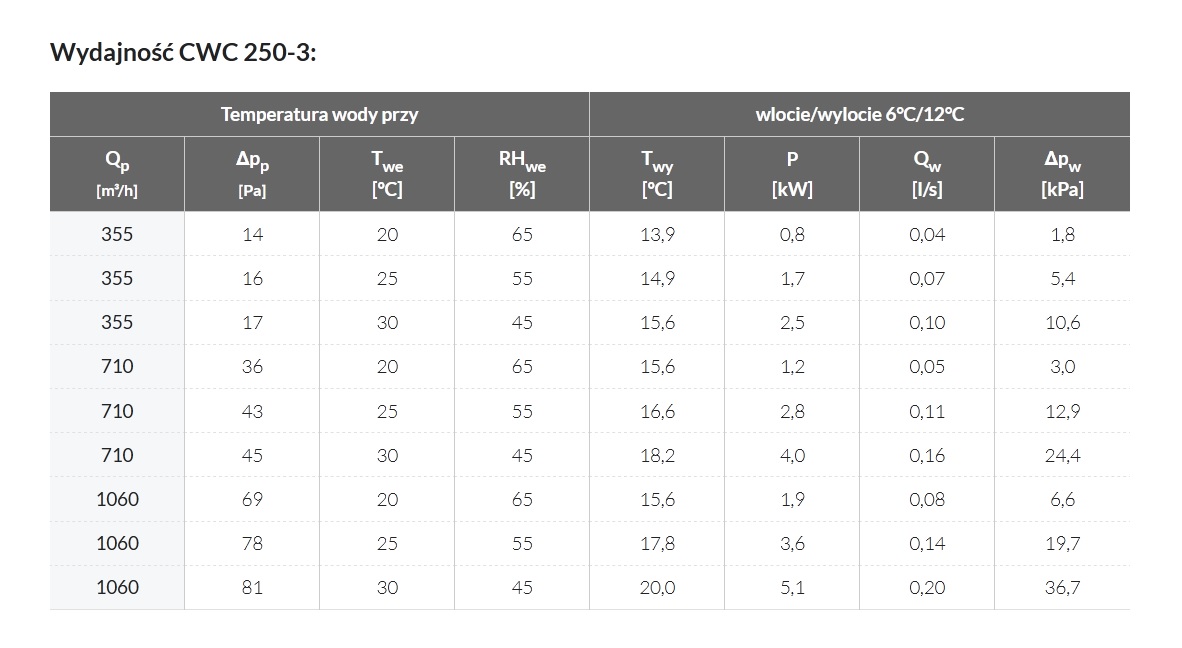1182x648 pixels.
Task: Select the cell with value 10,6
Action: tap(1062, 323)
